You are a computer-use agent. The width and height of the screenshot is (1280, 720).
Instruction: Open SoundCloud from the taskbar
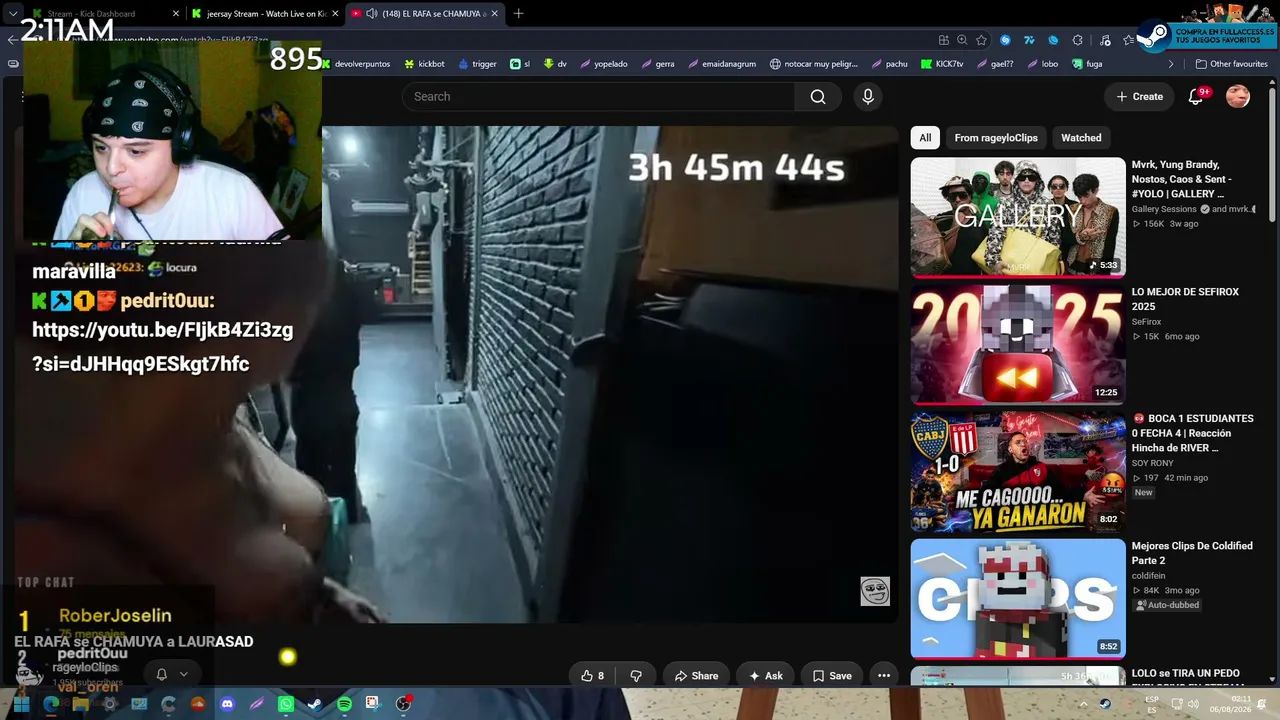198,704
